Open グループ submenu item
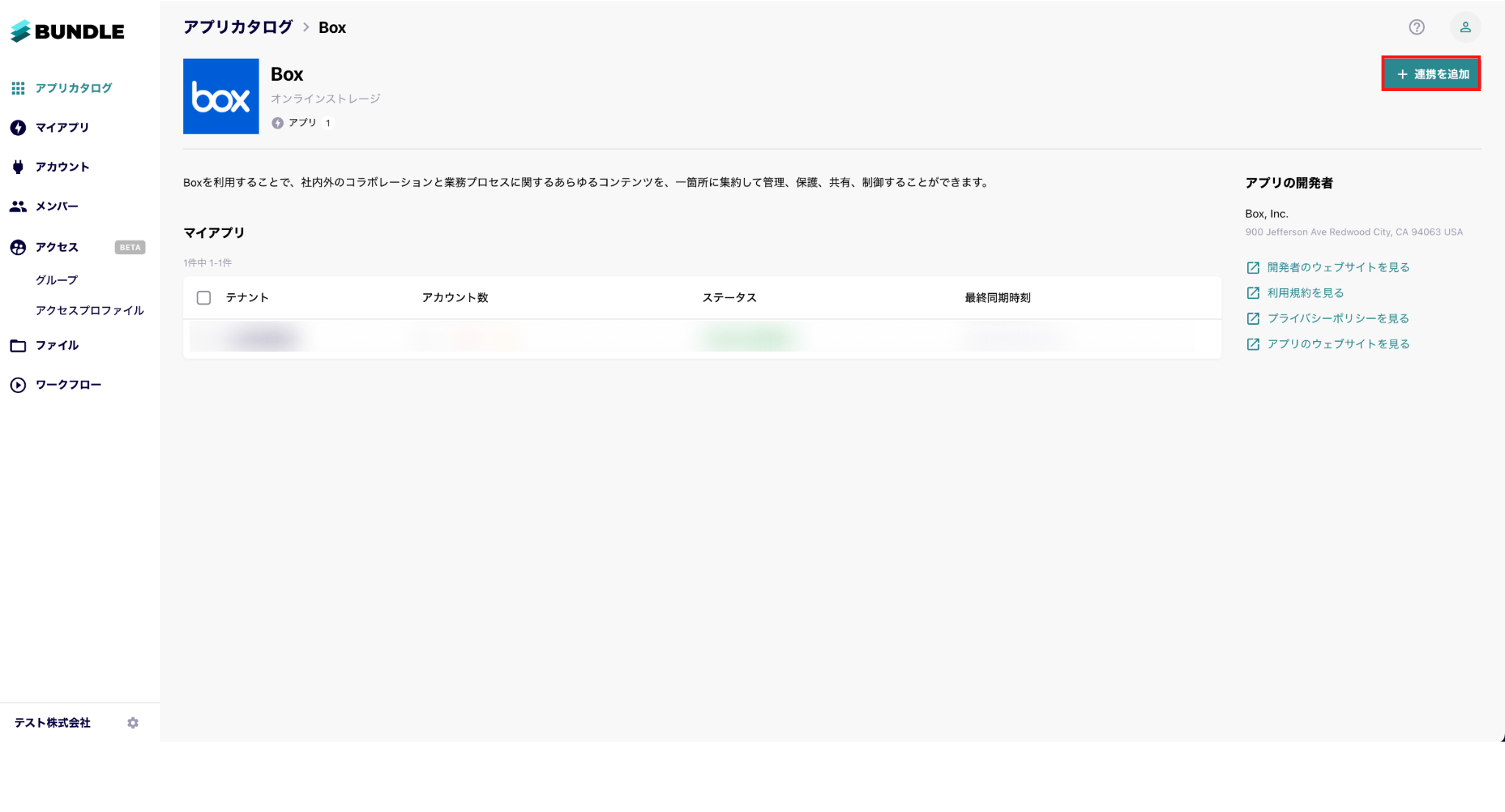 pos(57,280)
